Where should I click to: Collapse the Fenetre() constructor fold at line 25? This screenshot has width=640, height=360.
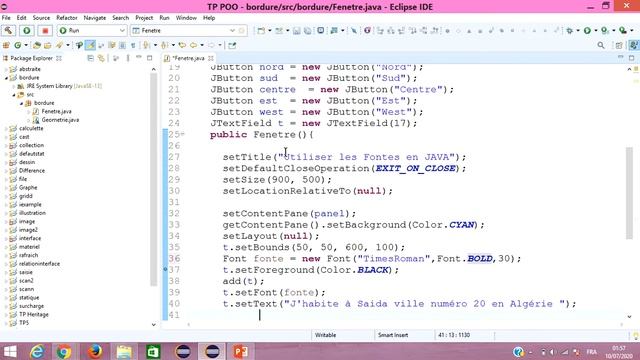tap(182, 134)
